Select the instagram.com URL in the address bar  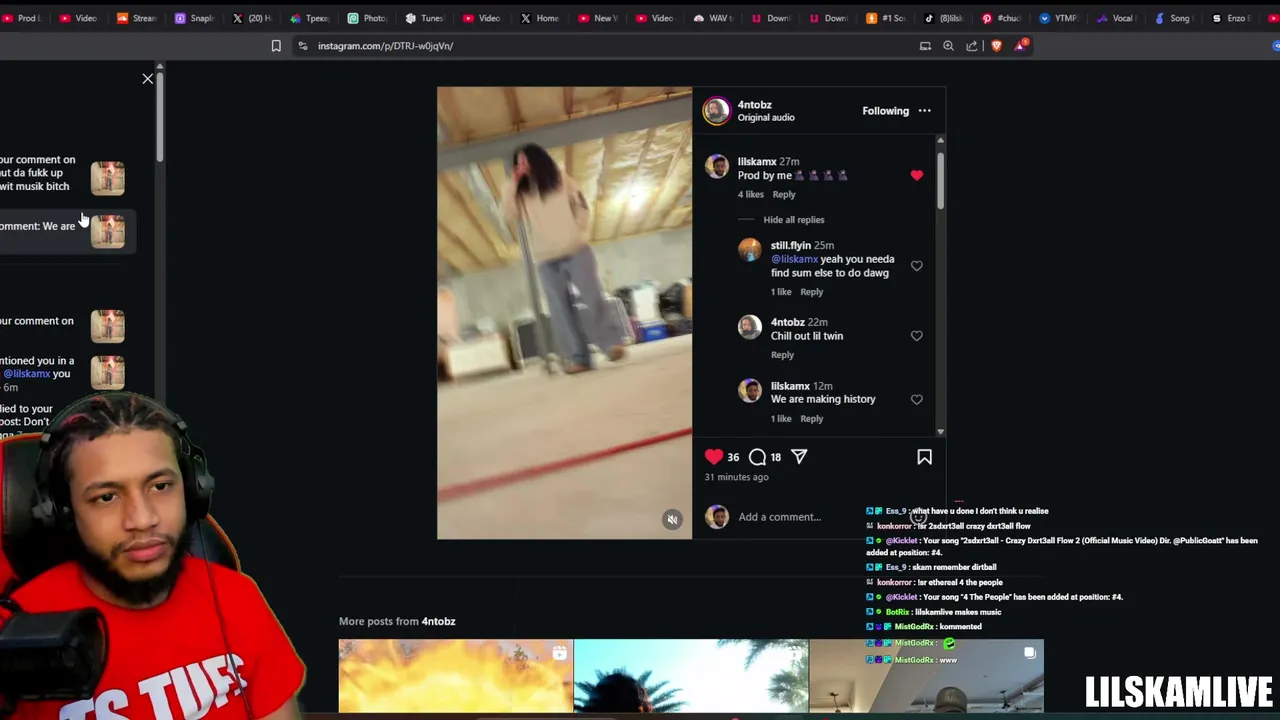[385, 46]
